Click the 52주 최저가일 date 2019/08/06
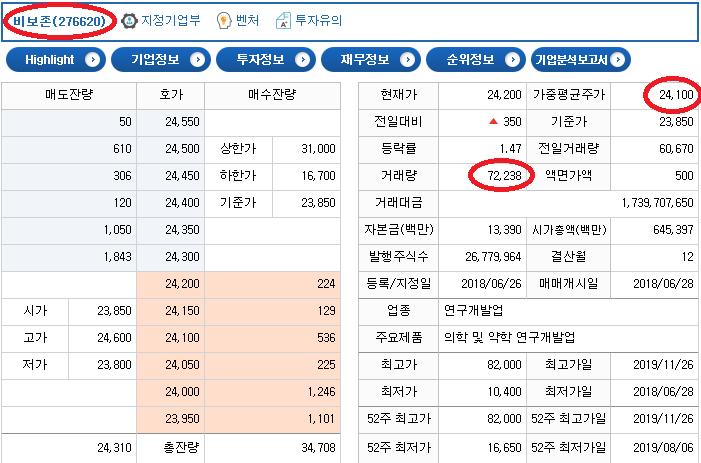701x463 pixels. coord(663,447)
